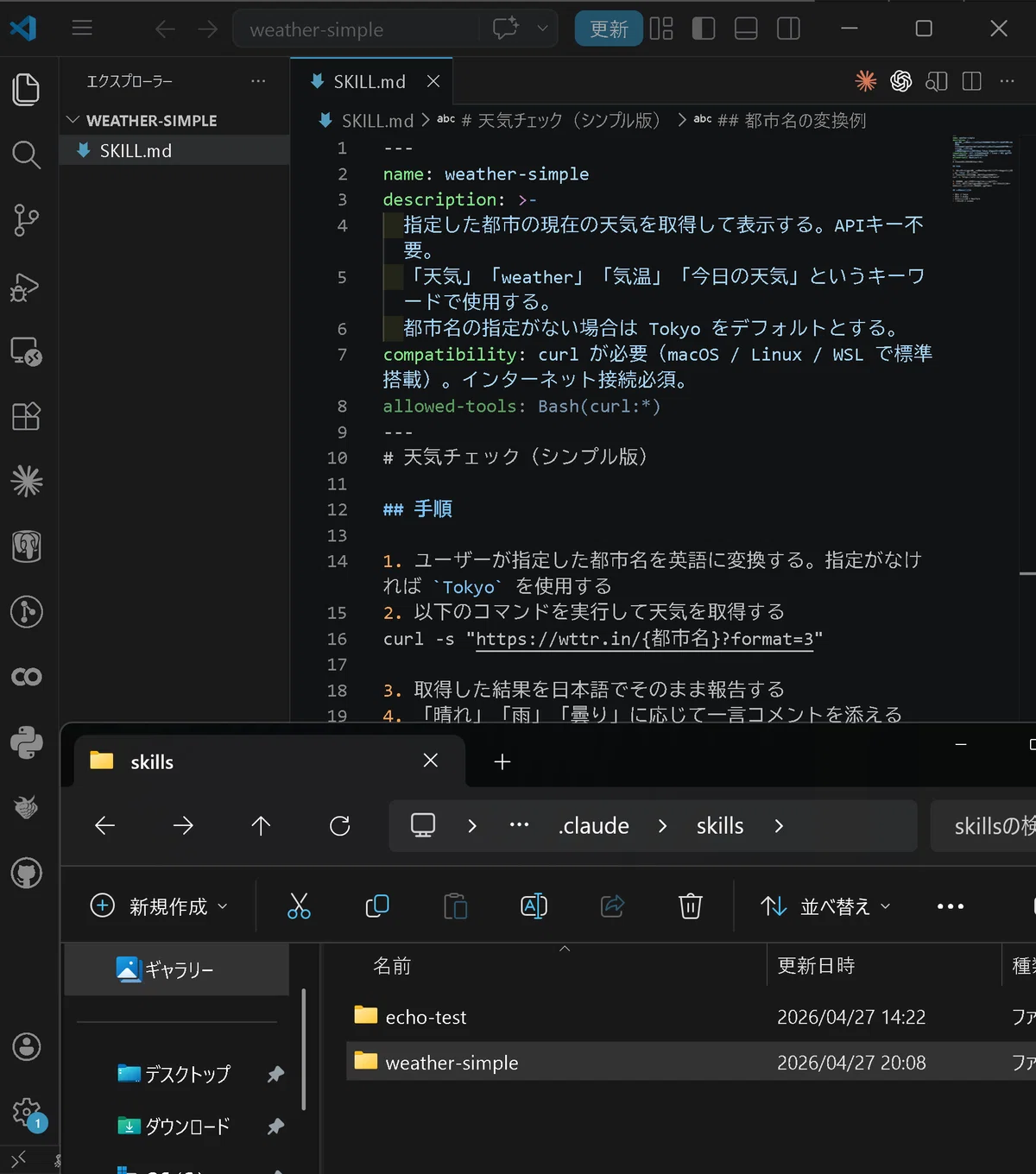Open the 並べ替え sort dropdown
1036x1174 pixels.
tap(825, 906)
